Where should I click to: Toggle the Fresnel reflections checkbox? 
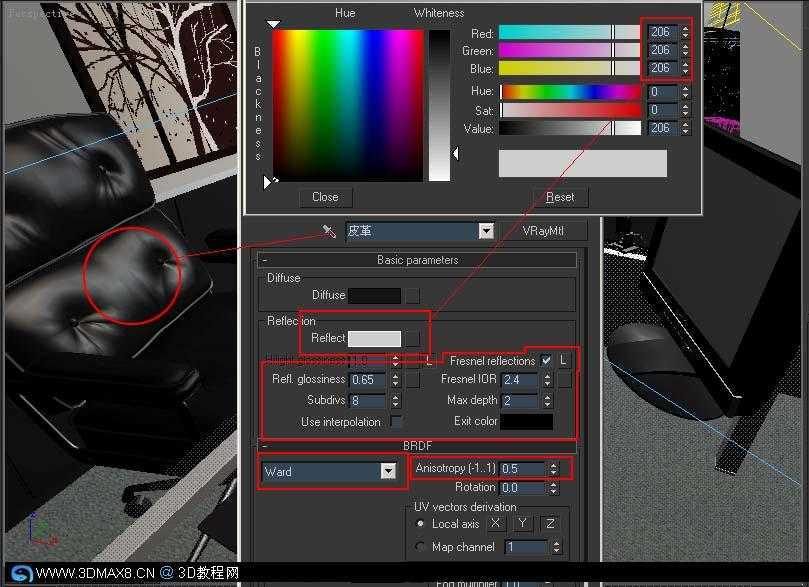click(x=546, y=360)
